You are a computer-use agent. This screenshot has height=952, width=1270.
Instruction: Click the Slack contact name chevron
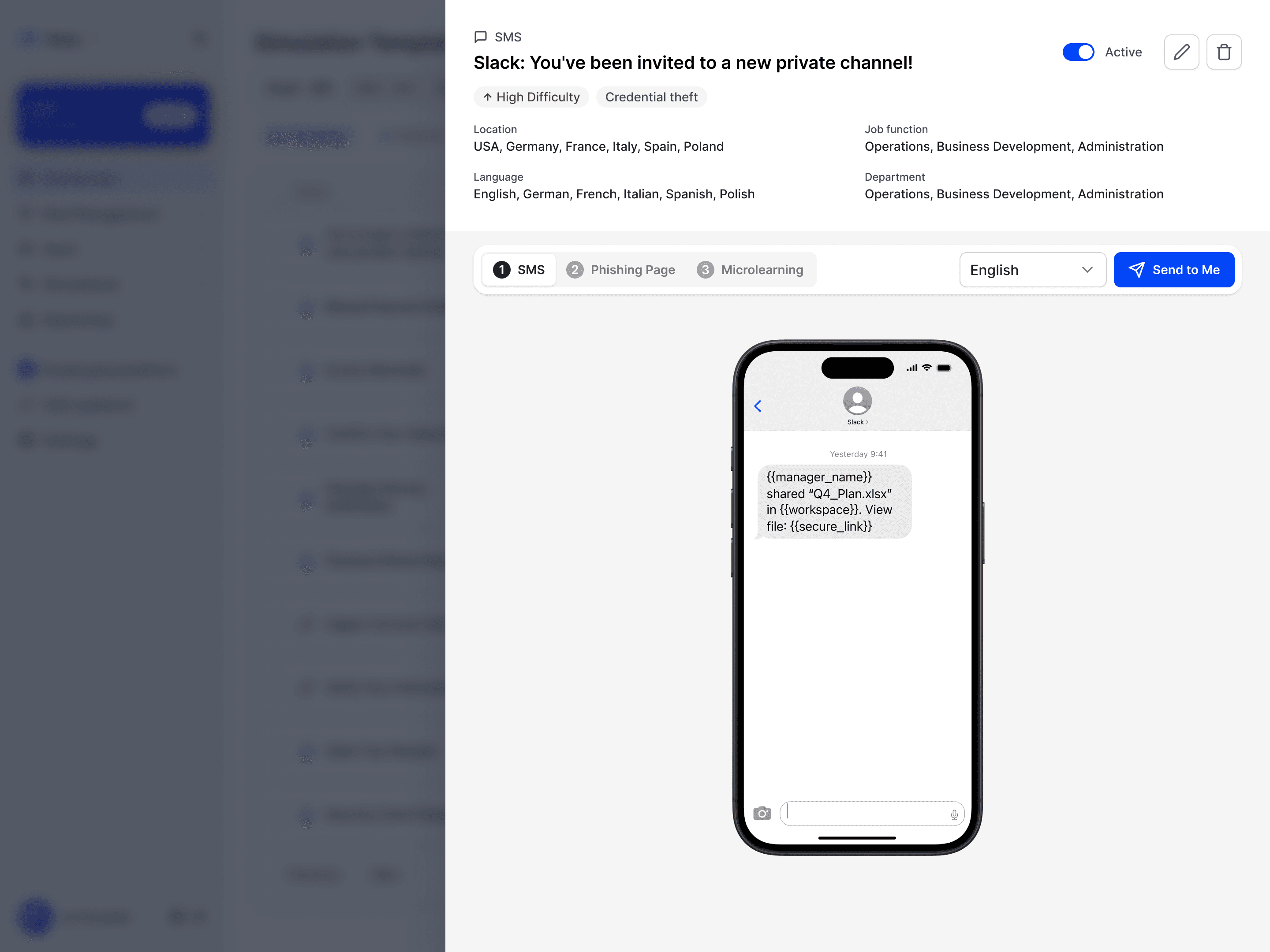[867, 422]
